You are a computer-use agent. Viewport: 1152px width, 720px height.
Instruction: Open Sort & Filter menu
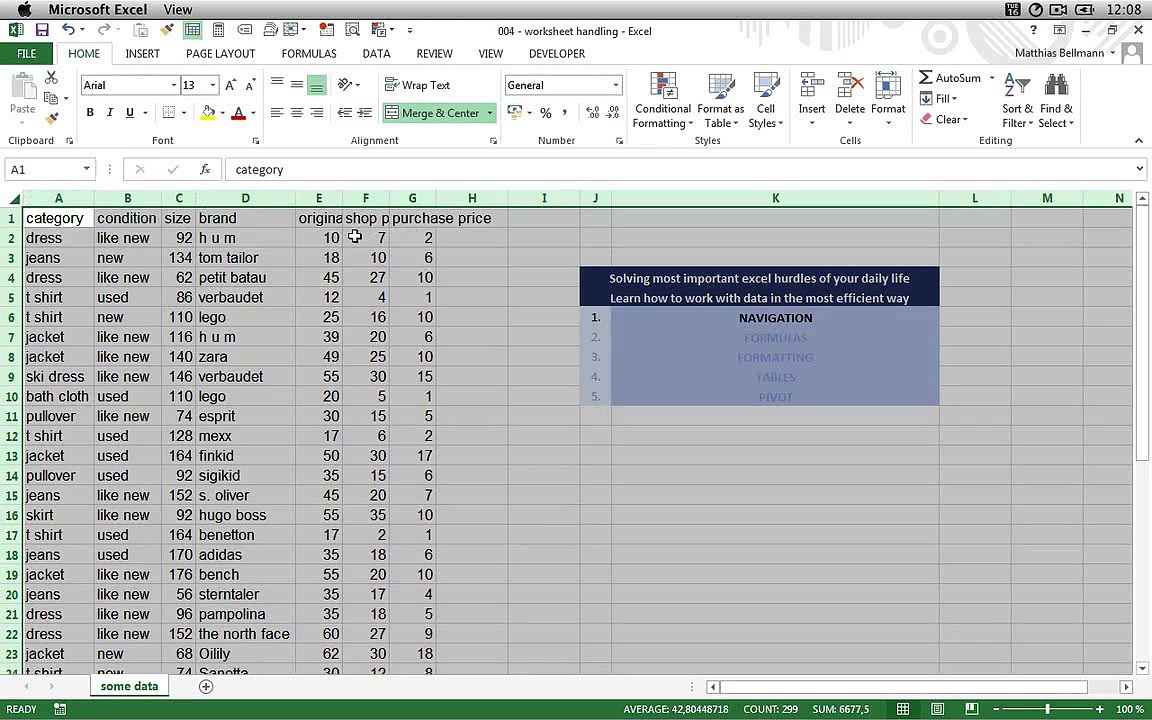(x=1018, y=101)
